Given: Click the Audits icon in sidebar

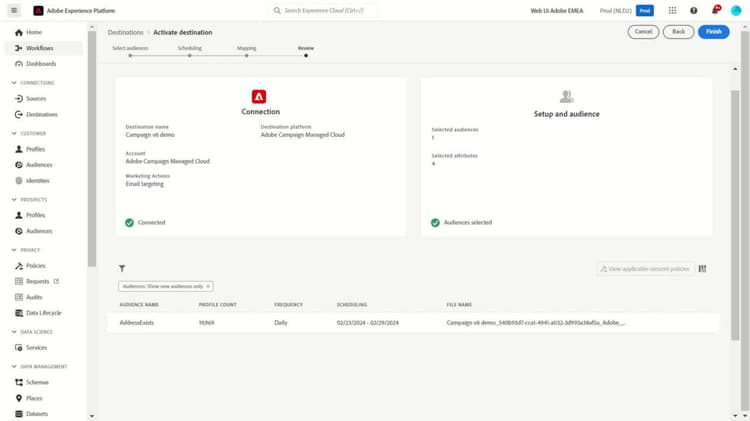Looking at the screenshot, I should (x=19, y=297).
